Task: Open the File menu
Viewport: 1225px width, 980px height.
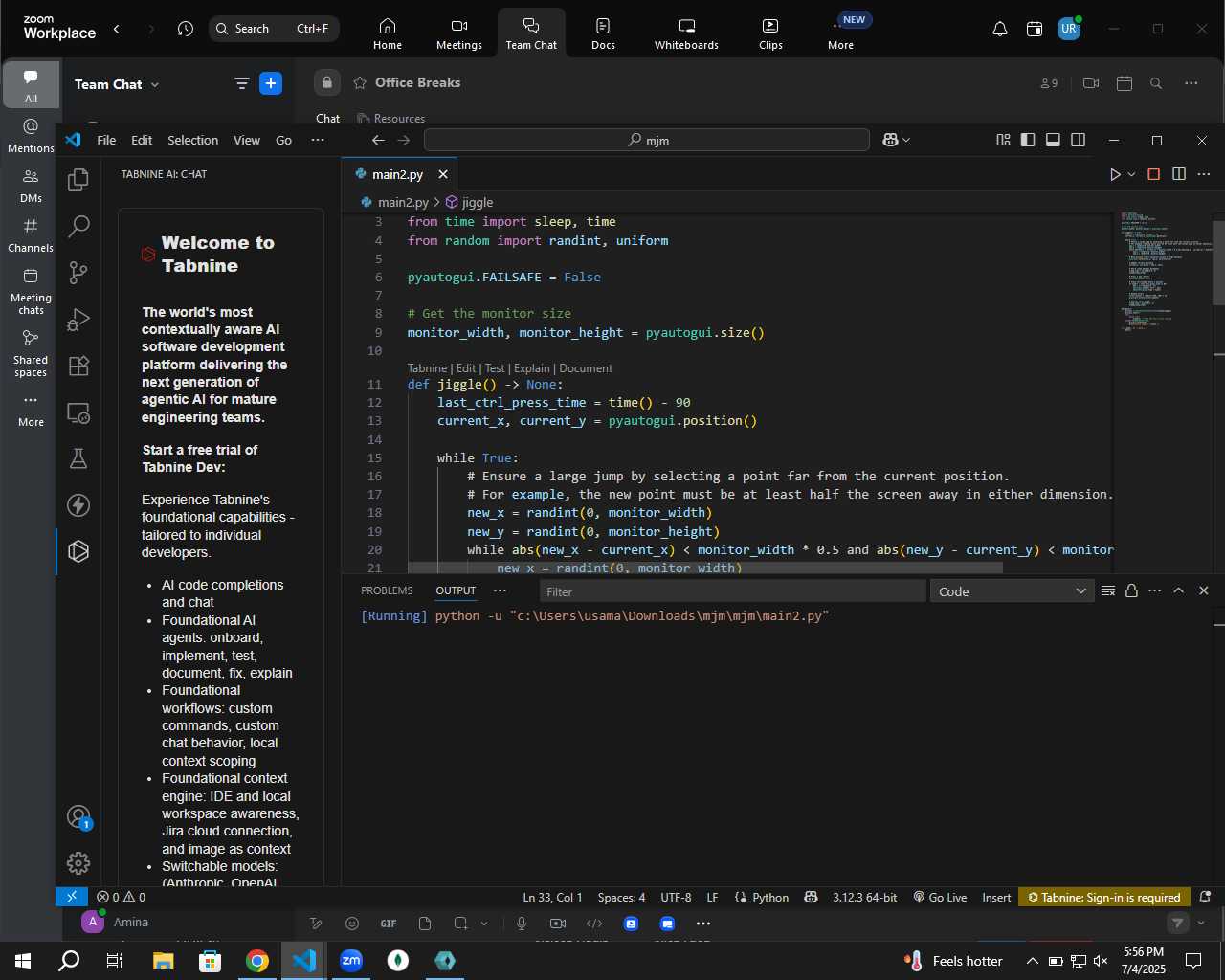Action: coord(106,140)
